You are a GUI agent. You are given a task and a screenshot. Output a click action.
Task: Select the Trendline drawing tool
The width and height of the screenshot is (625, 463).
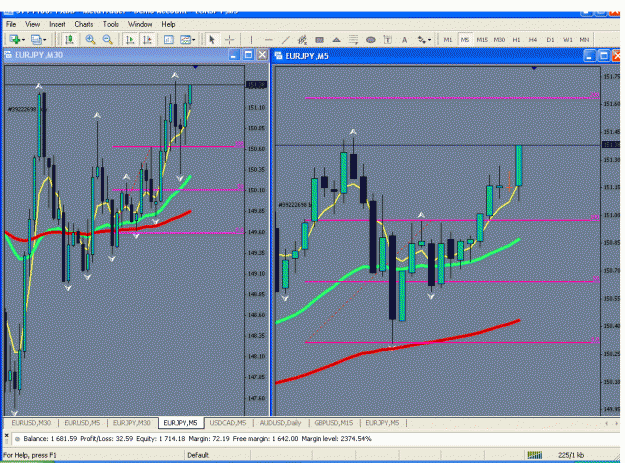285,39
